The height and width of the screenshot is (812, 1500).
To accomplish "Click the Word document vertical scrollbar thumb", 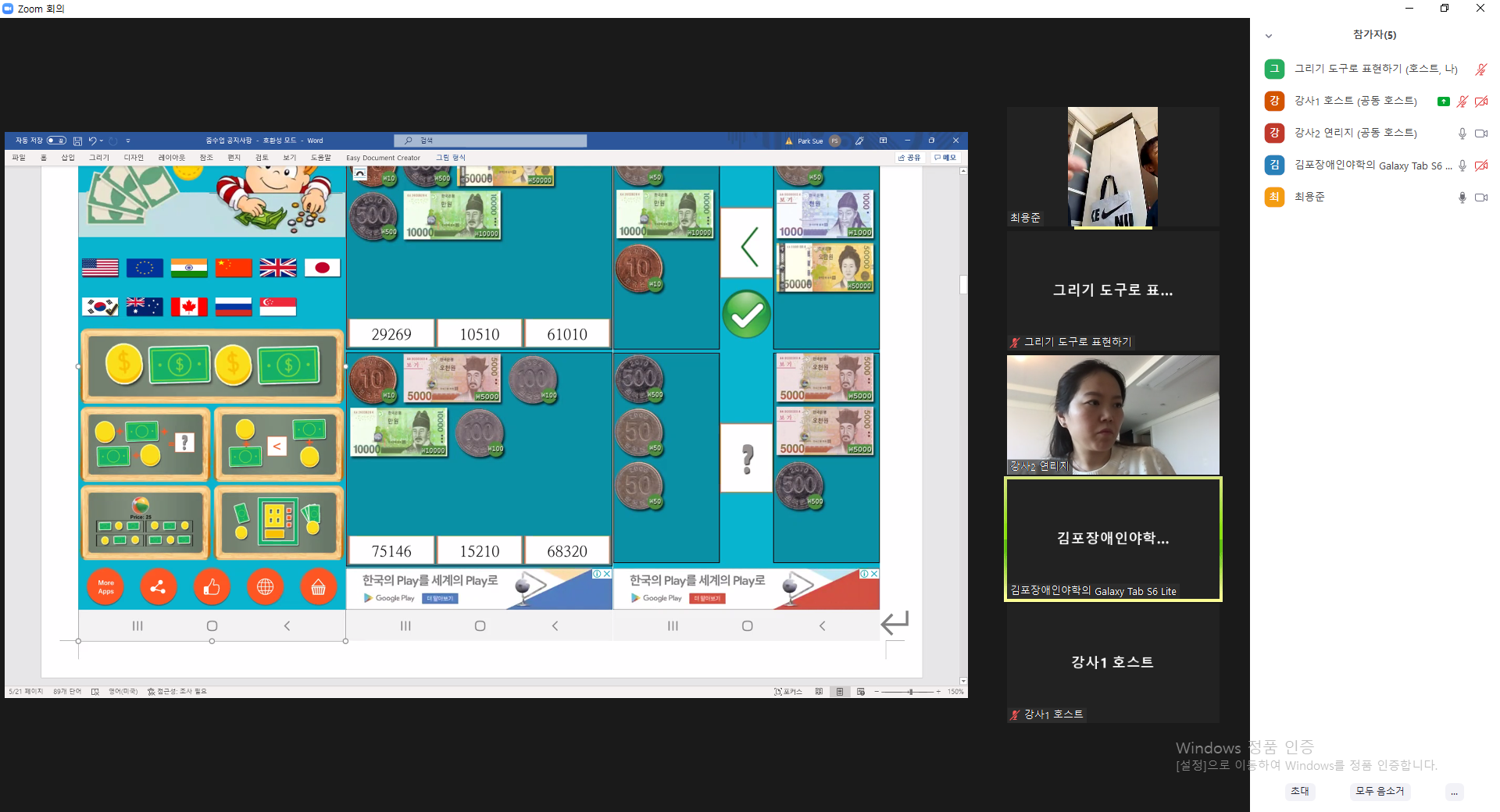I will 963,284.
